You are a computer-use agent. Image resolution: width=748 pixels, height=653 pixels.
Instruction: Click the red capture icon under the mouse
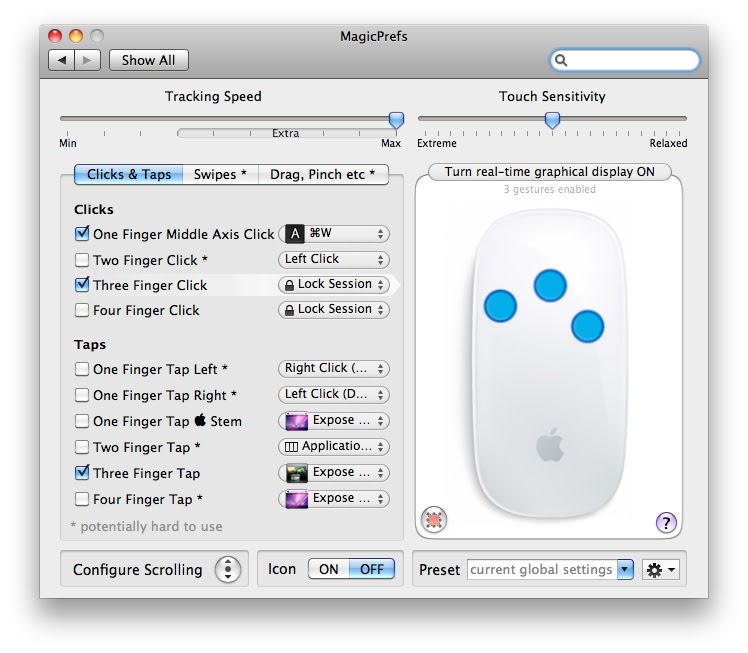click(x=434, y=519)
